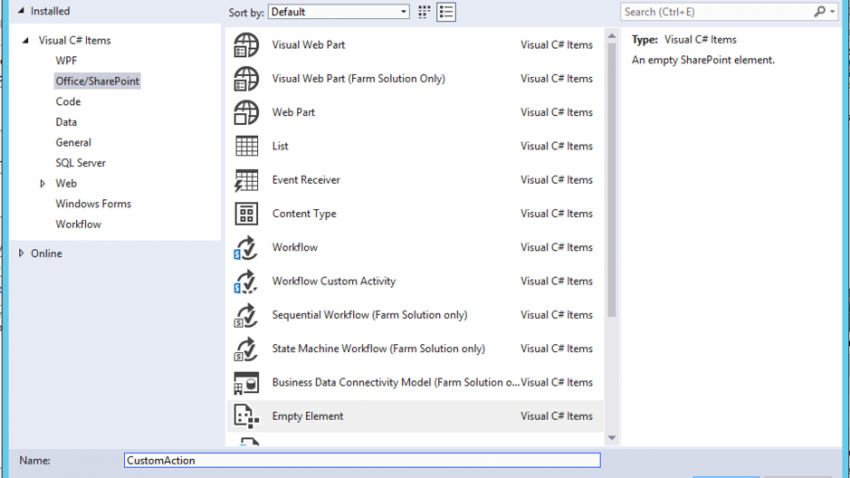Click the 'Event Receiver' template name

click(306, 180)
